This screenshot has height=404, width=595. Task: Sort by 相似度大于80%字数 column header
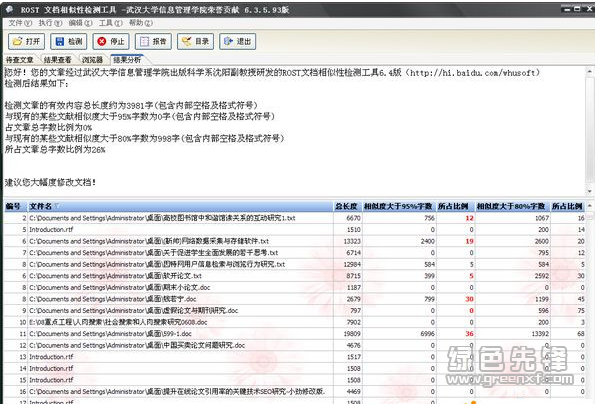click(511, 206)
